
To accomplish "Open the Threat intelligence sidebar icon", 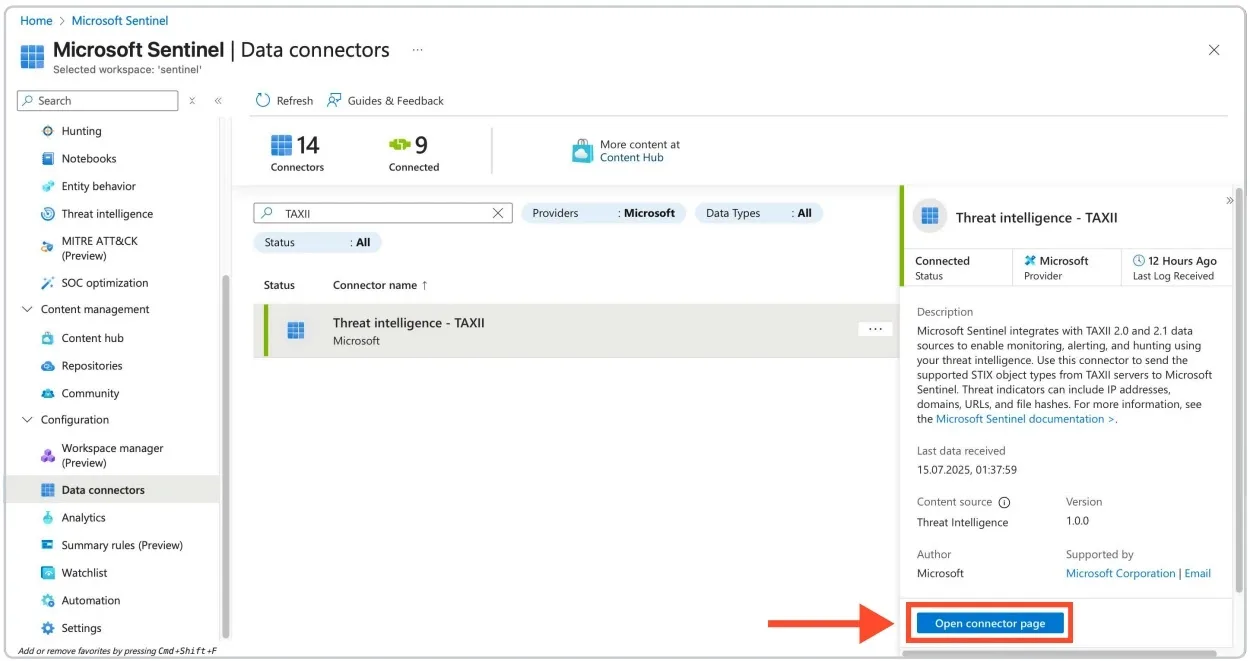I will pyautogui.click(x=48, y=214).
